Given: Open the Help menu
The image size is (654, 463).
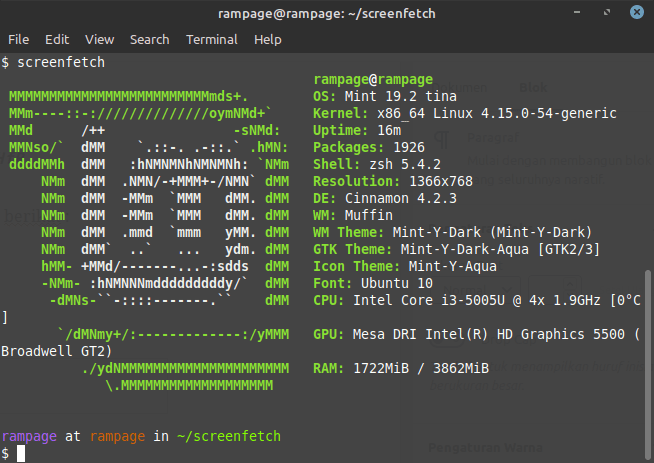Looking at the screenshot, I should (x=268, y=40).
